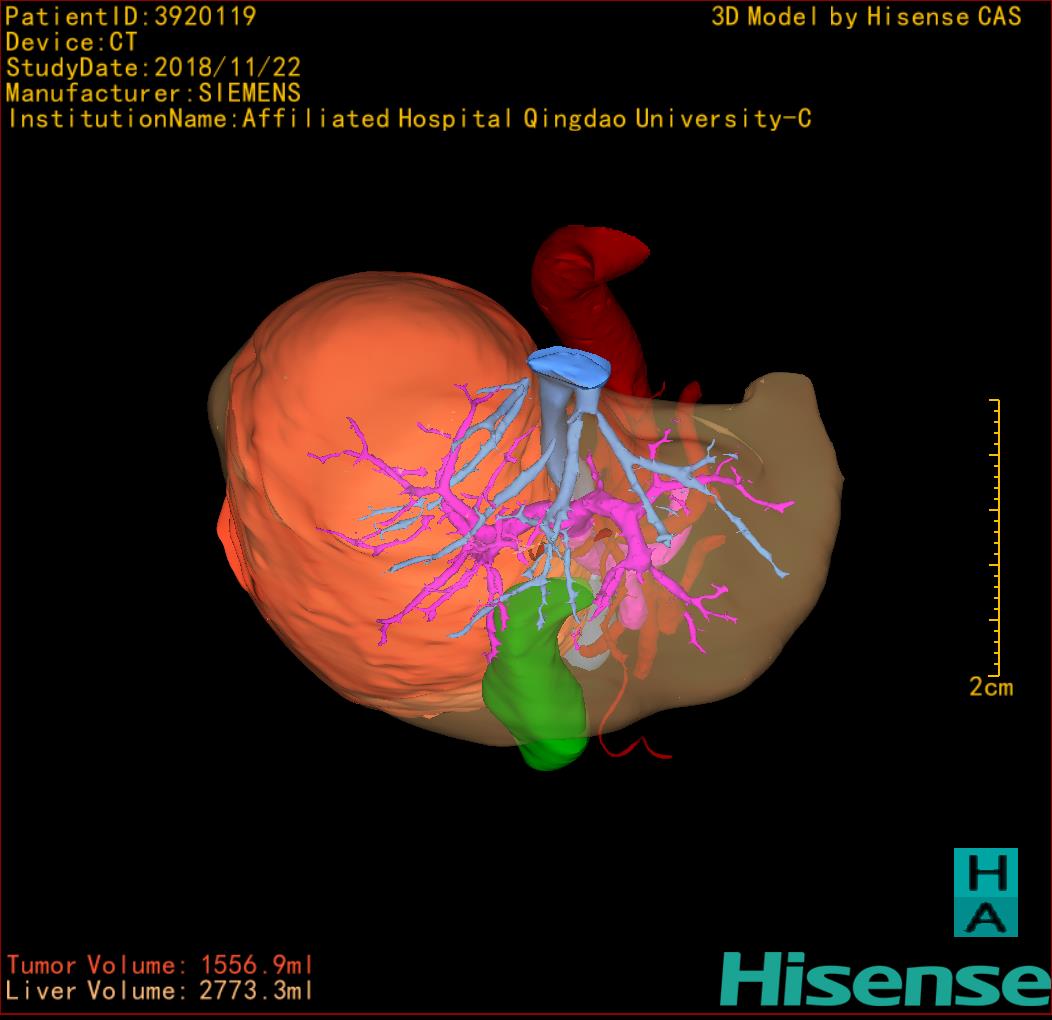Click the Tumor Volume 1556.9ml readout
The image size is (1052, 1020).
coord(160,965)
